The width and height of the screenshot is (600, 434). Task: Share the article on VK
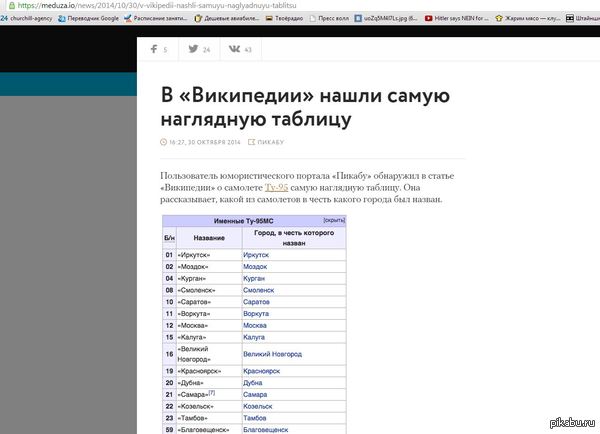pos(239,48)
